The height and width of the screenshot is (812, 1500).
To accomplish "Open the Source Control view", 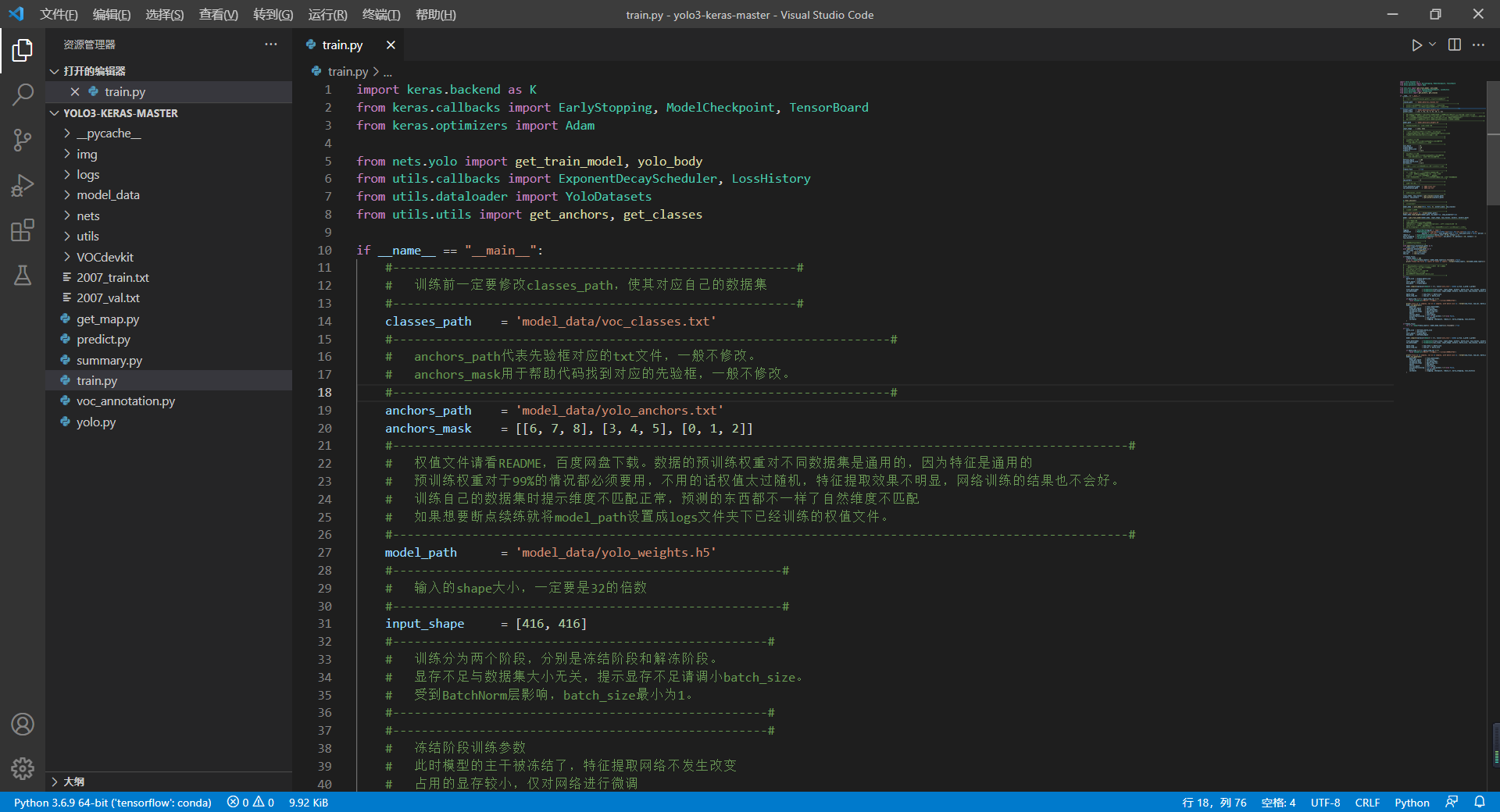I will click(23, 141).
